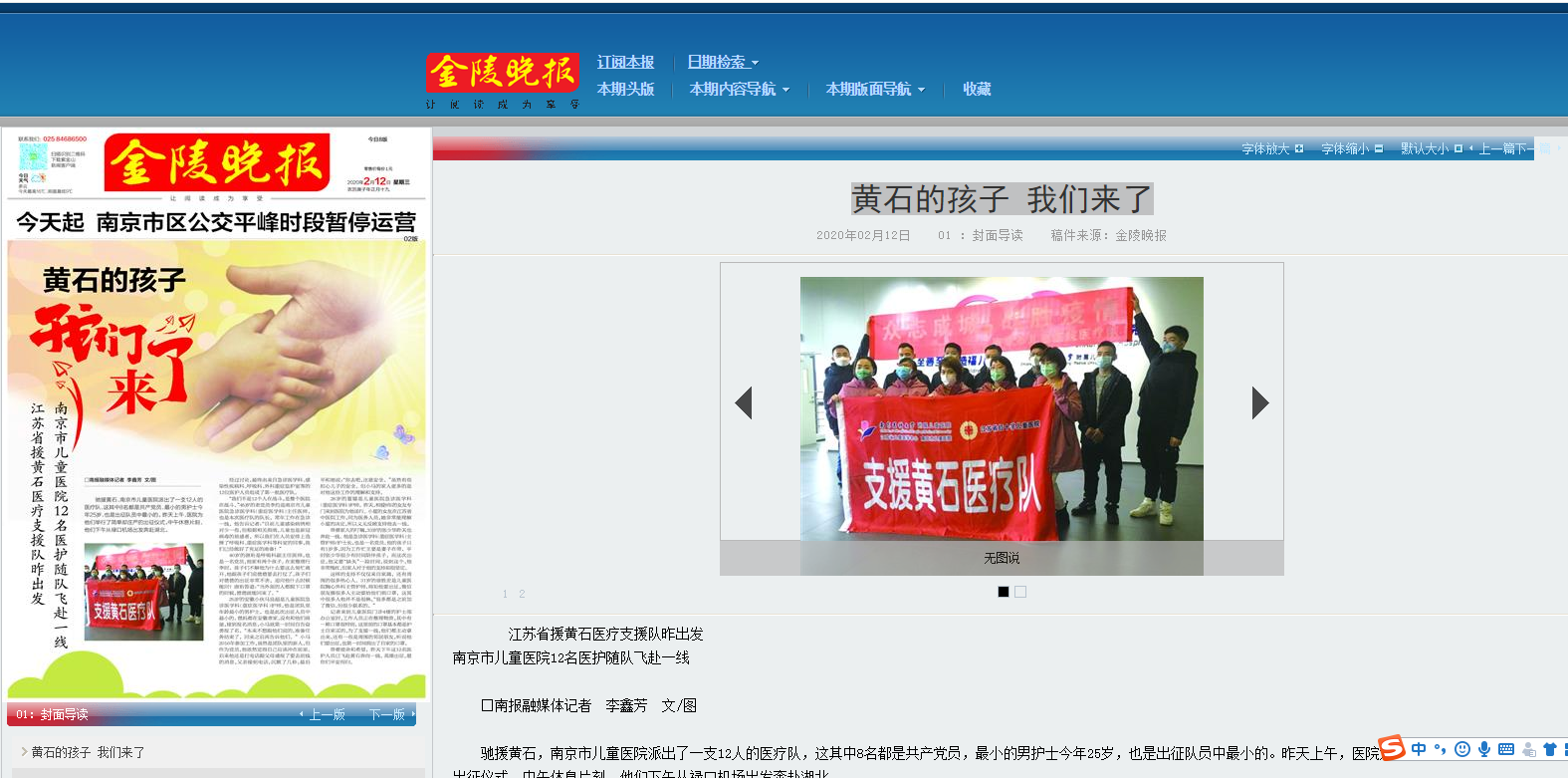The height and width of the screenshot is (778, 1568).
Task: Click headline 今天起 南京市区公交平峰时段暂停运营
Action: 216,222
